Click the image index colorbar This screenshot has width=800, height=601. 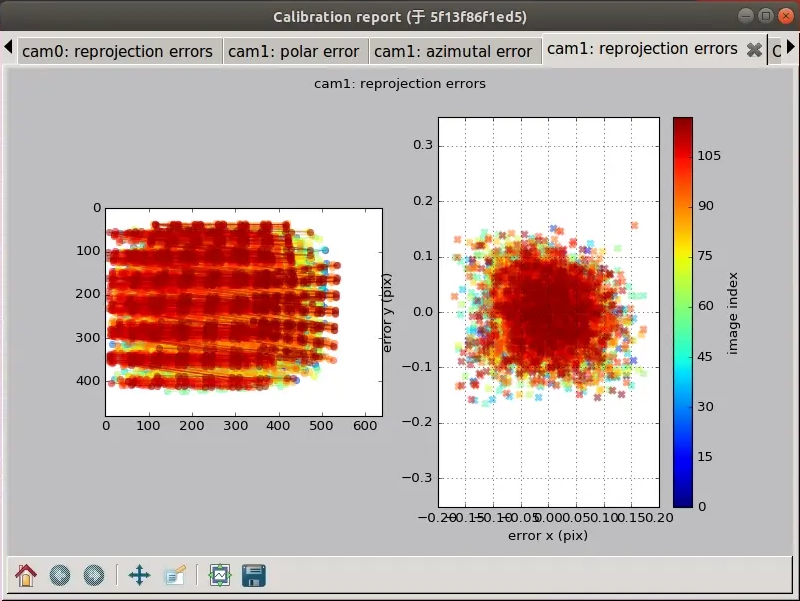click(683, 312)
